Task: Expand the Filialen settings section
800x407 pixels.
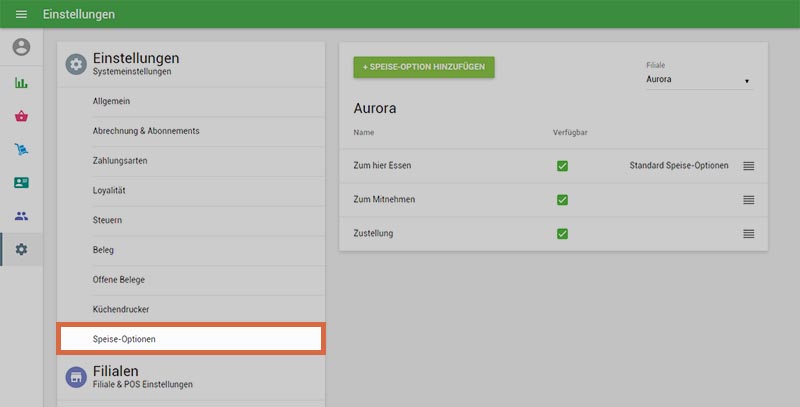Action: click(190, 376)
